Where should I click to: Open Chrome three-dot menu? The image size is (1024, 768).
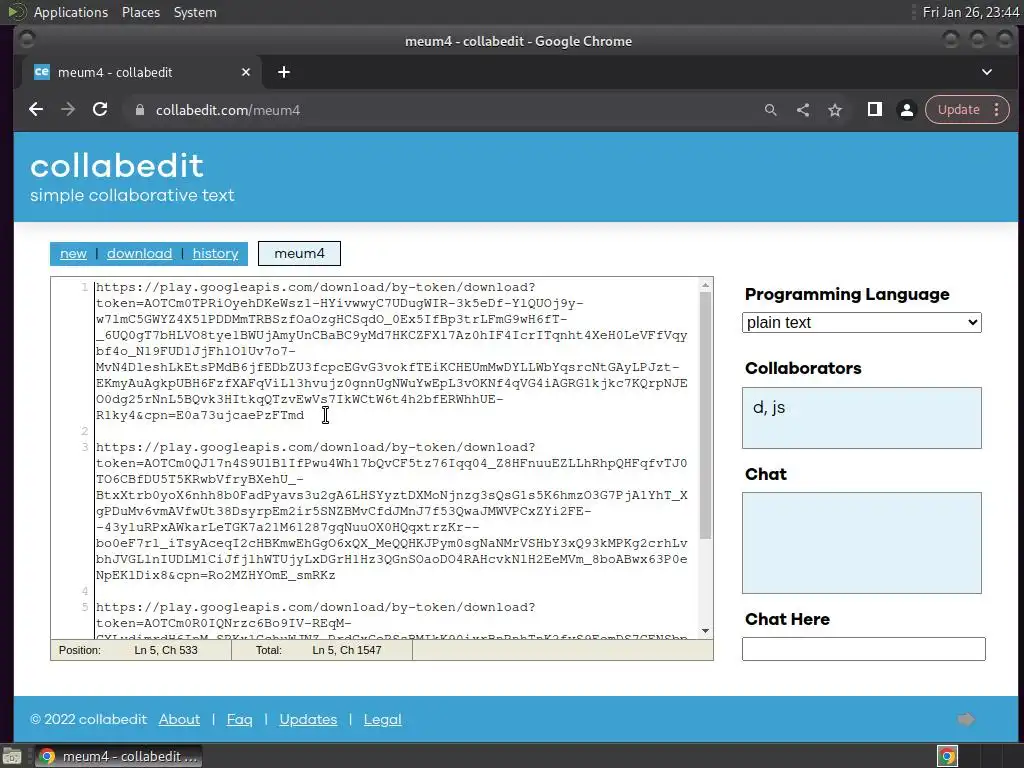tap(997, 110)
